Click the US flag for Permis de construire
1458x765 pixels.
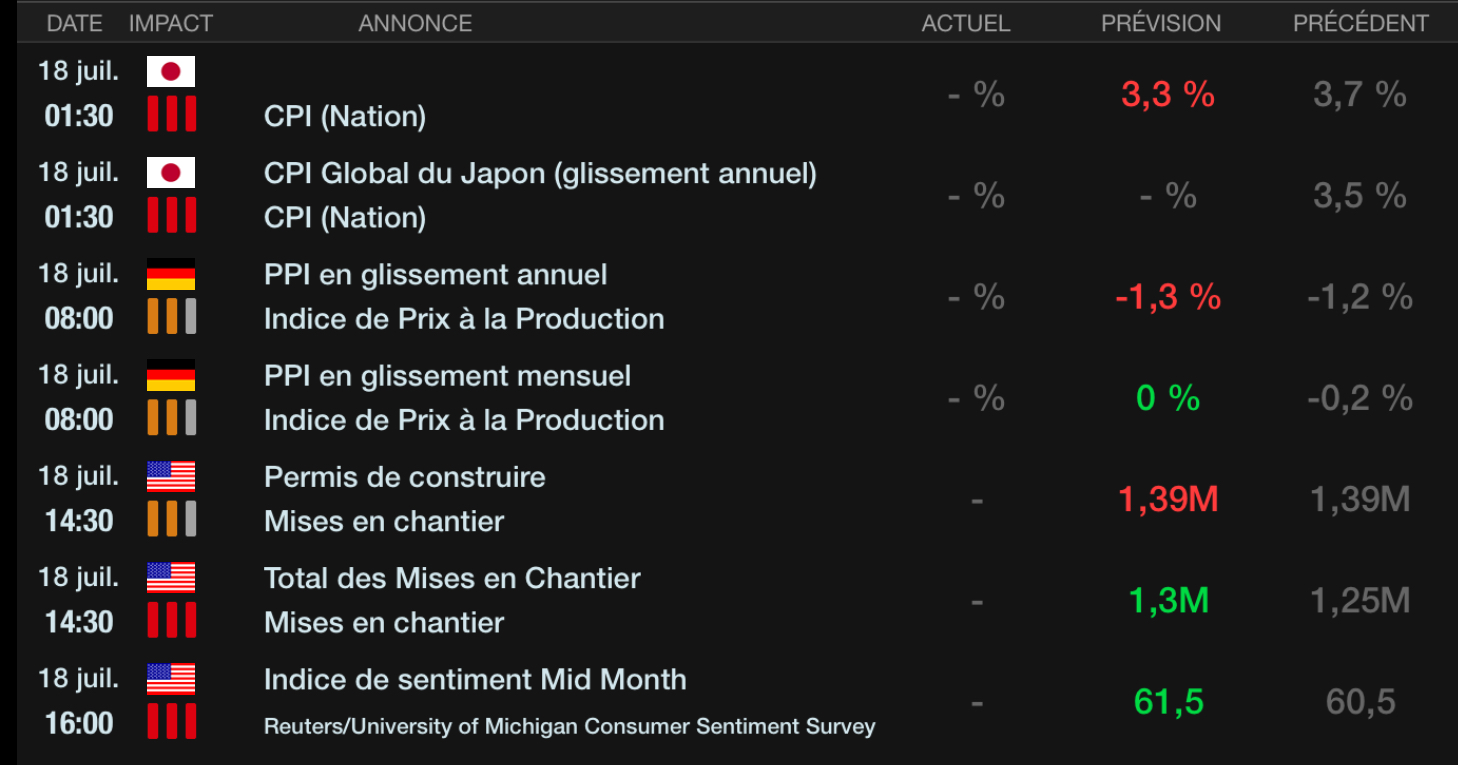click(x=171, y=476)
